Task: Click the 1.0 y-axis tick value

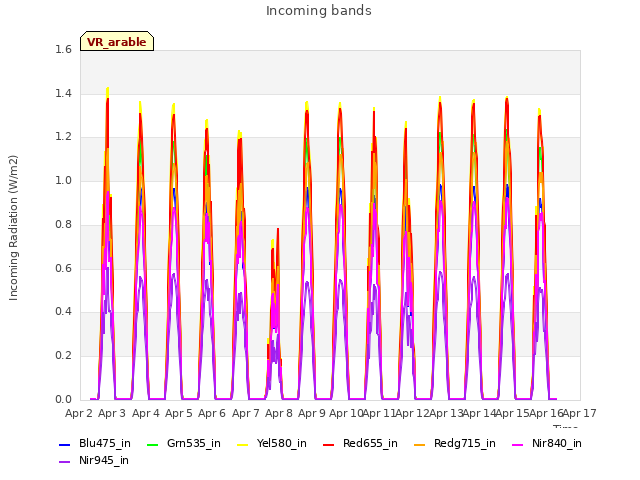Action: tap(63, 180)
